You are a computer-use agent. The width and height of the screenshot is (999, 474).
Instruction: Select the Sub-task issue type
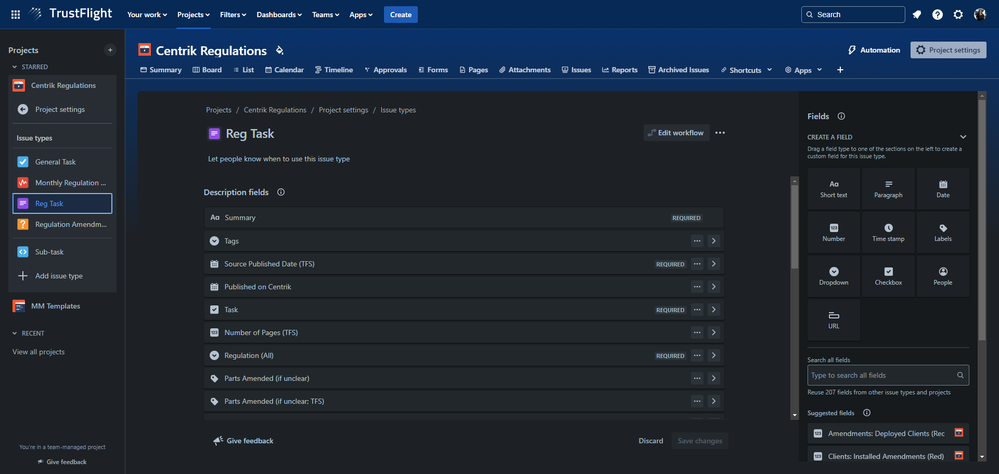pyautogui.click(x=62, y=252)
